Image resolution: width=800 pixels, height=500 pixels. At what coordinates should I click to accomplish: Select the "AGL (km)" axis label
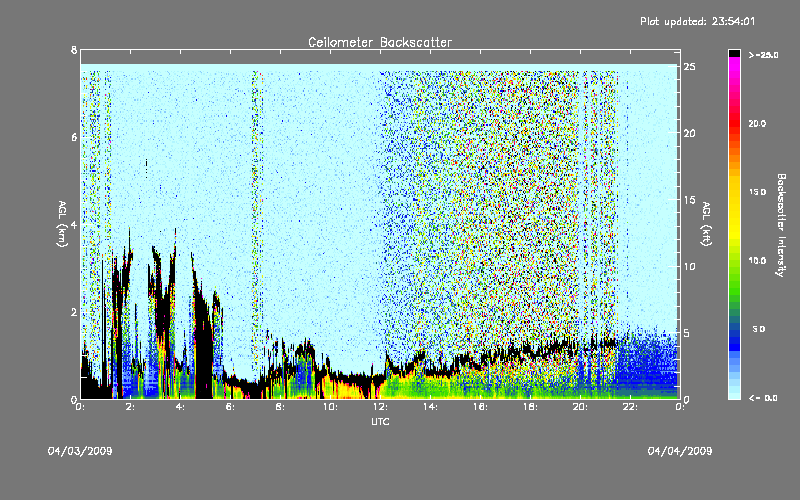[x=62, y=224]
